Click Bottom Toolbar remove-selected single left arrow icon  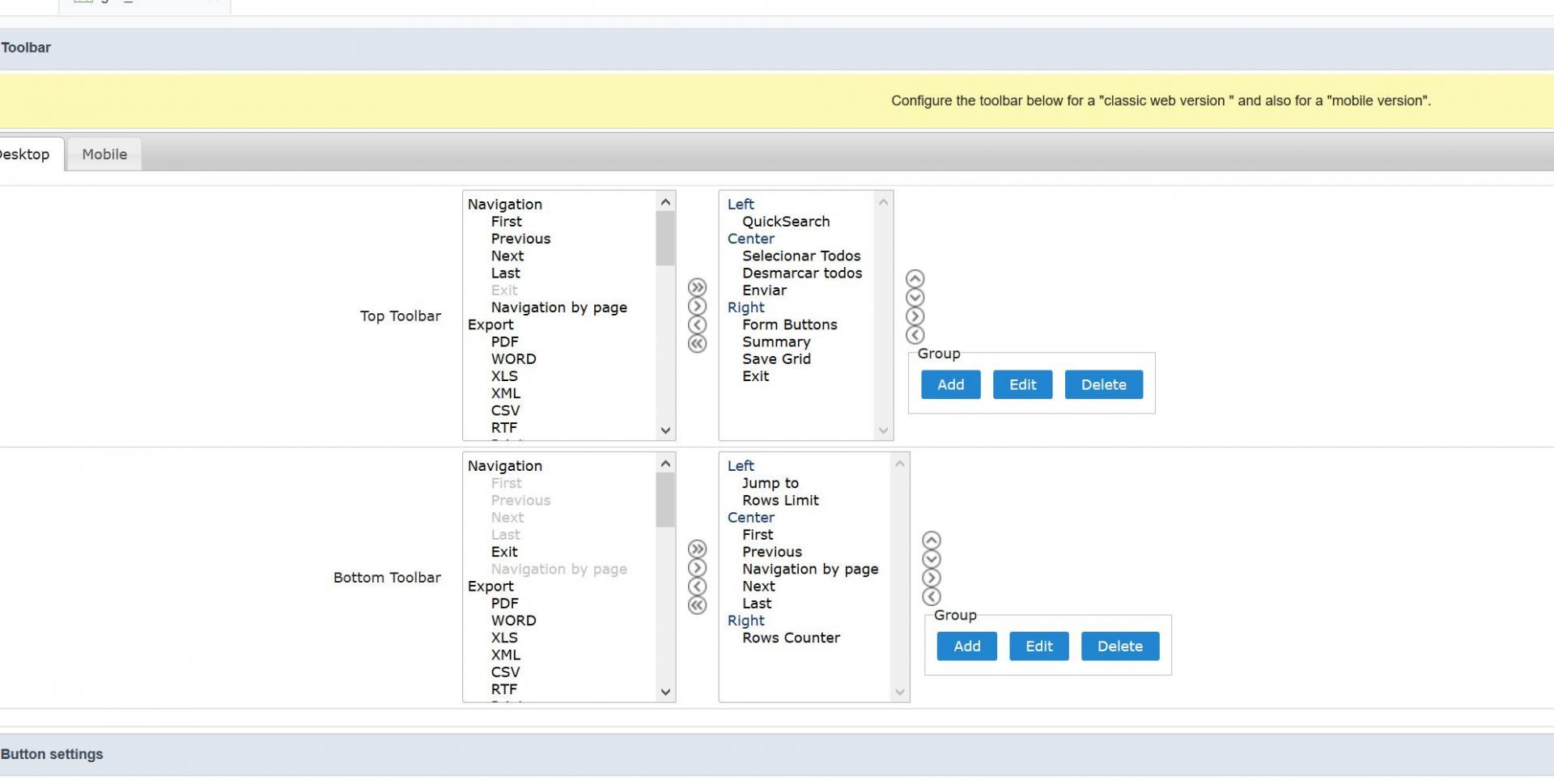point(697,586)
